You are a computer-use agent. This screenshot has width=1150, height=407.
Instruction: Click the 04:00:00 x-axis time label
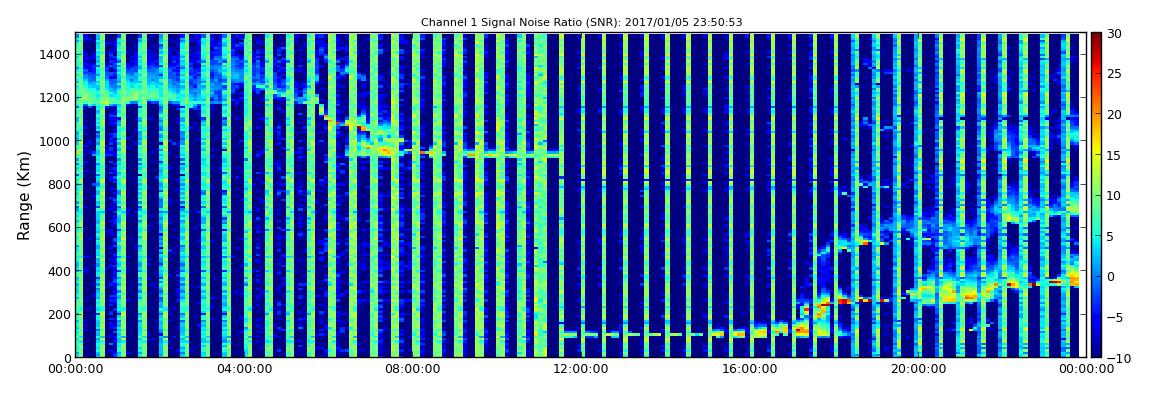[x=244, y=369]
